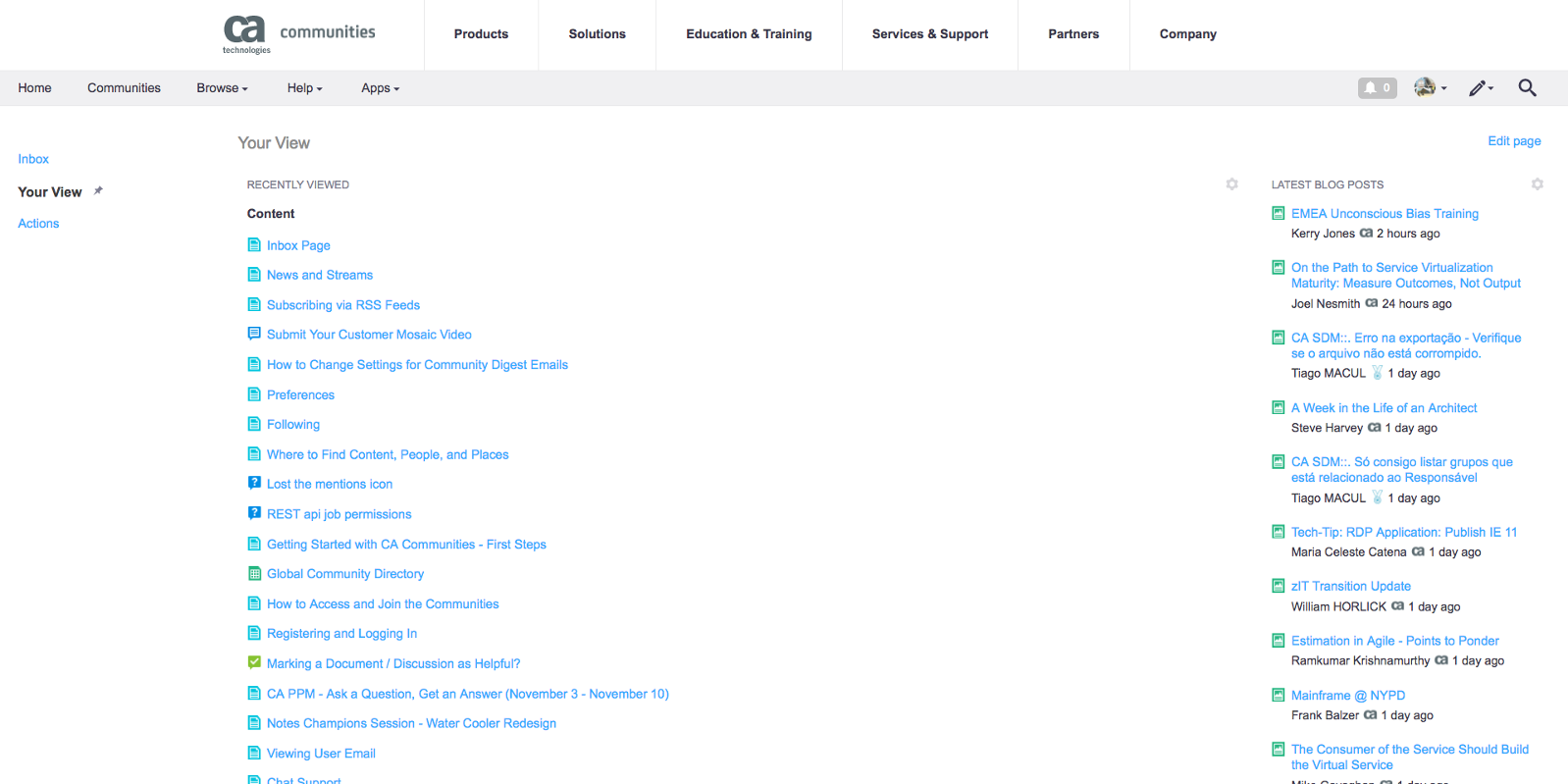Open Subscribing via RSS Feeds
This screenshot has height=784, width=1568.
tap(343, 305)
